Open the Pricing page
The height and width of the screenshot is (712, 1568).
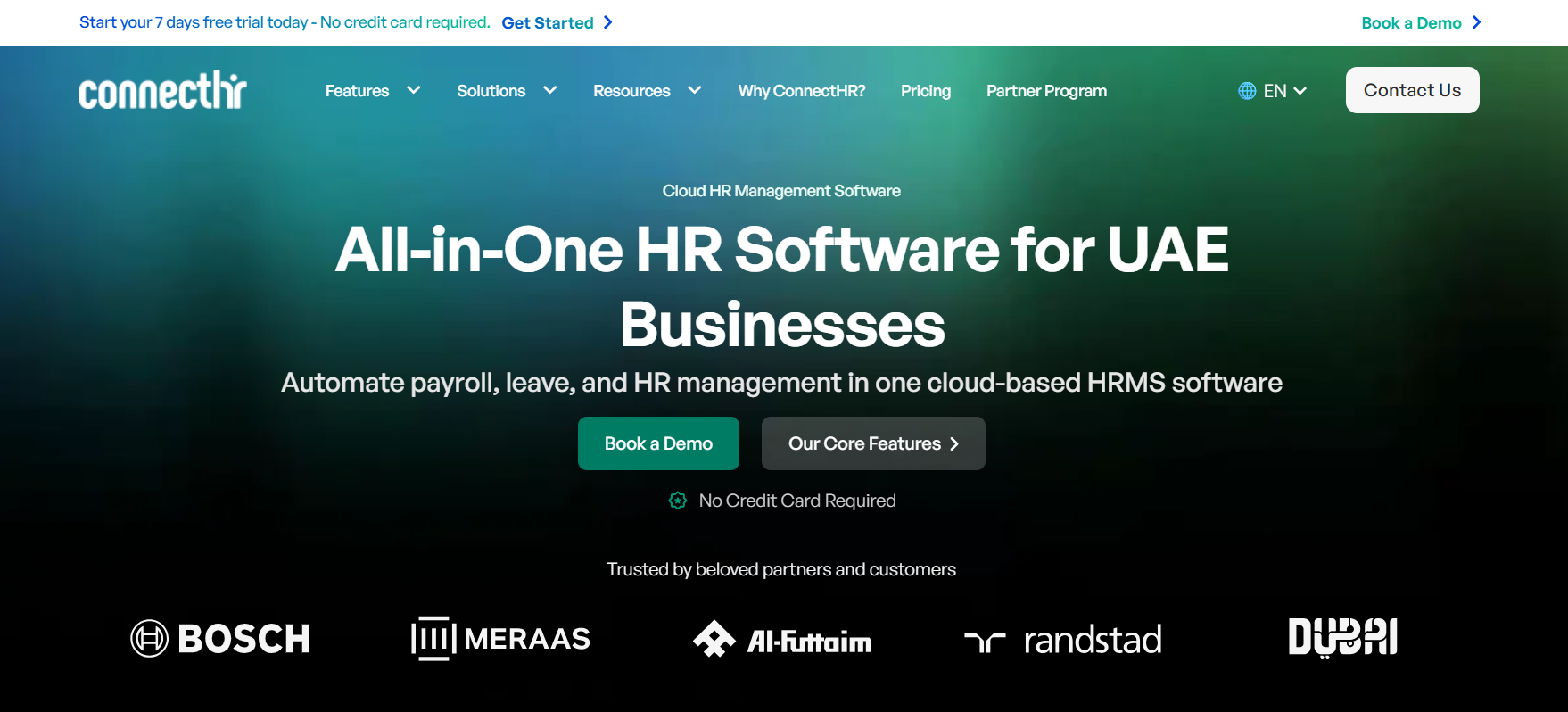(926, 91)
